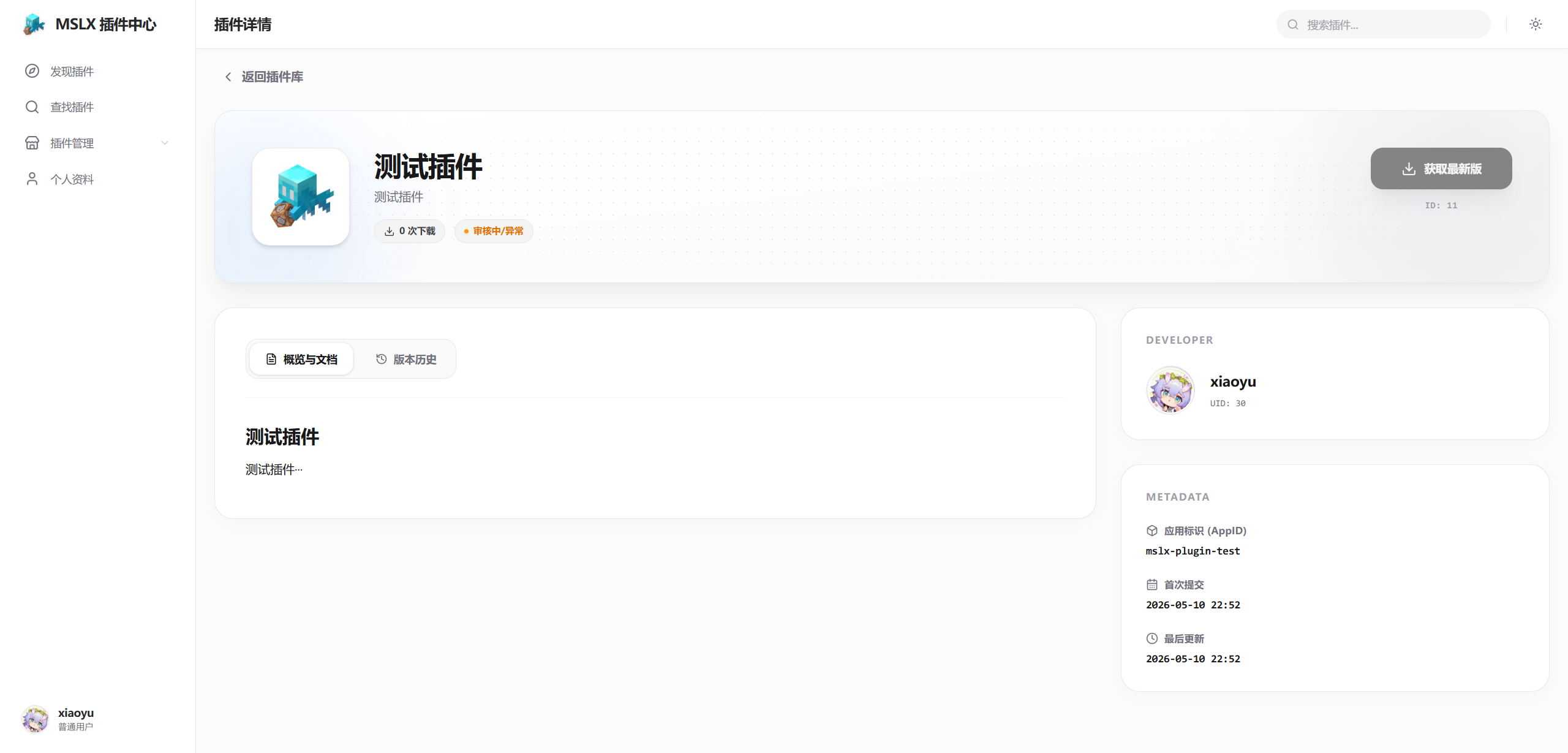The height and width of the screenshot is (753, 1568).
Task: Click the 测试插件 plugin icon image
Action: pos(301,197)
